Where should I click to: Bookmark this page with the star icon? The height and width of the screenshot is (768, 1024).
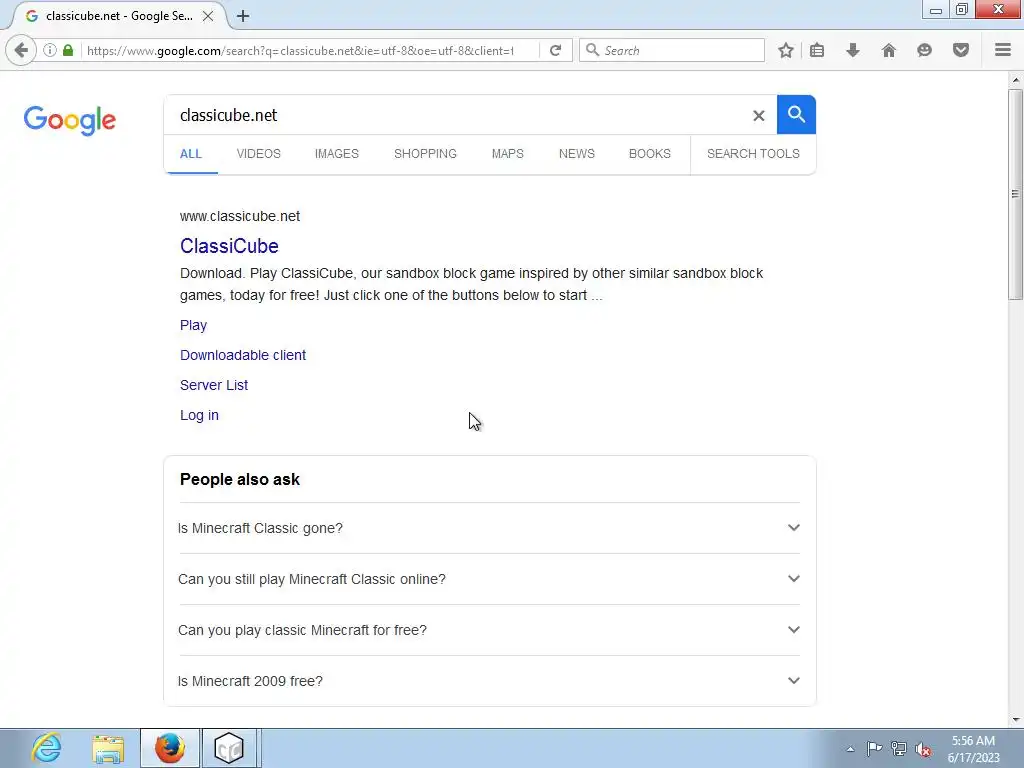786,50
